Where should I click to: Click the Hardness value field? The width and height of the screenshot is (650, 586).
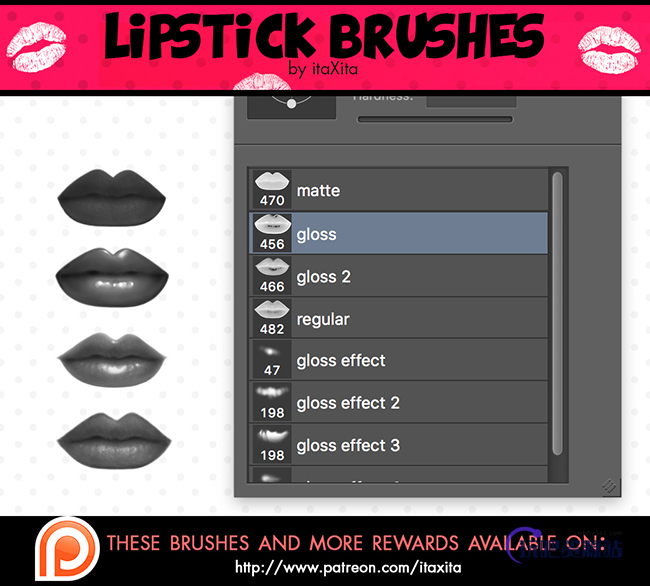point(471,101)
